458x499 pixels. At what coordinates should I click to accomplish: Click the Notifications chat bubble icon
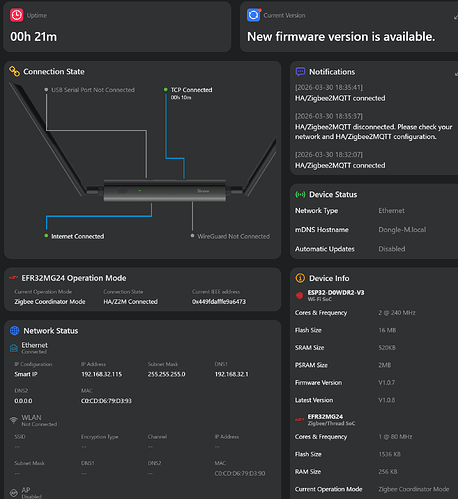(x=300, y=72)
